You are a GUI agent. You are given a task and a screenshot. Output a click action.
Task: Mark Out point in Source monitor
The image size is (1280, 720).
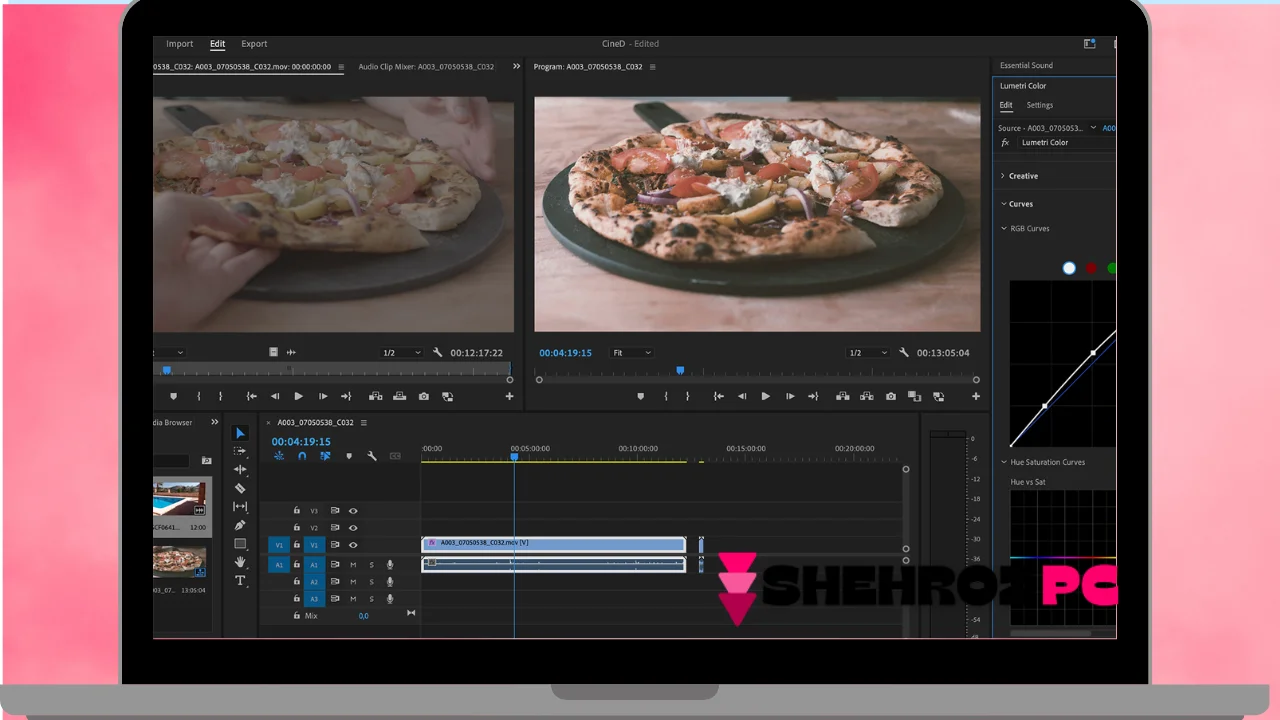click(220, 397)
